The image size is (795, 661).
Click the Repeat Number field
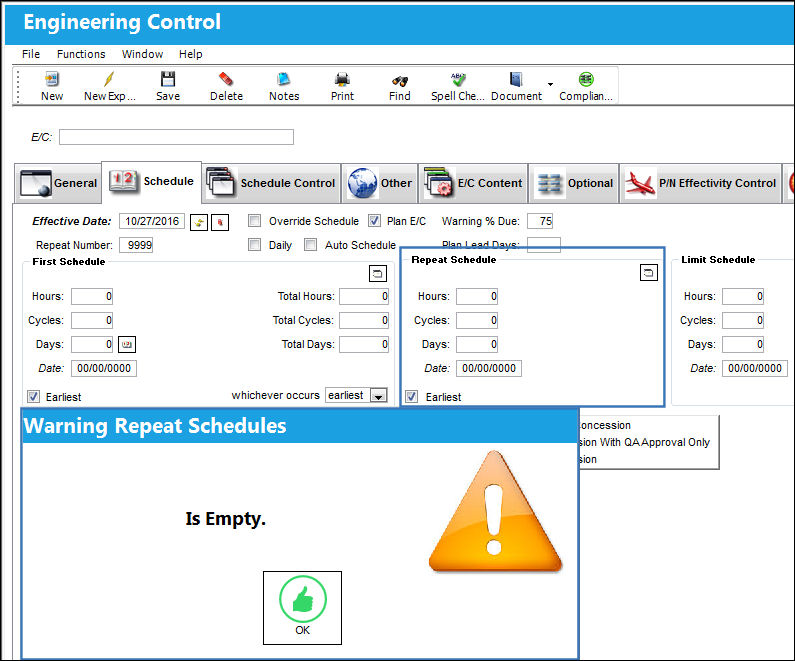tap(136, 245)
